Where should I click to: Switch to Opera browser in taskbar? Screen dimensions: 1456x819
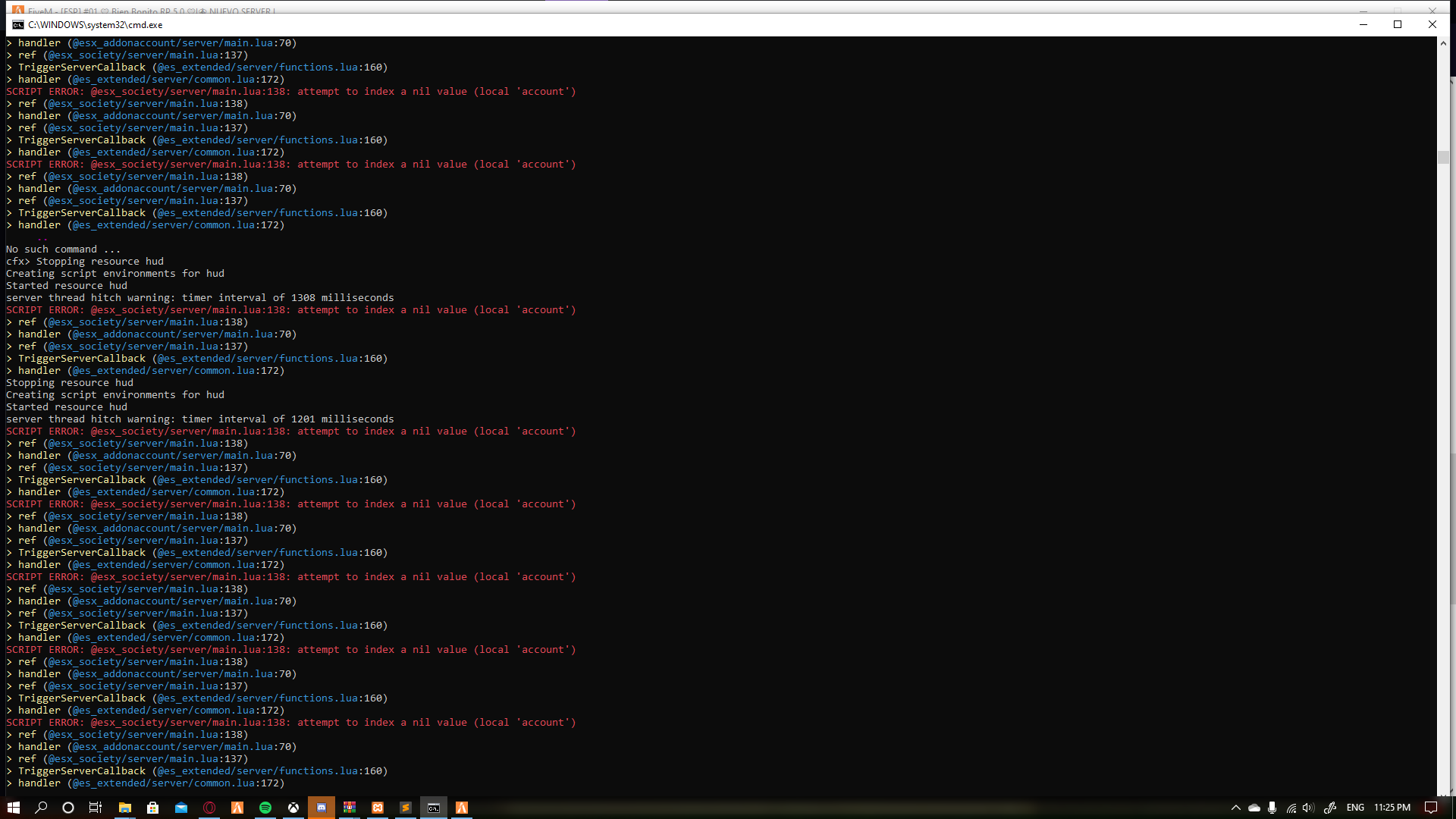209,808
